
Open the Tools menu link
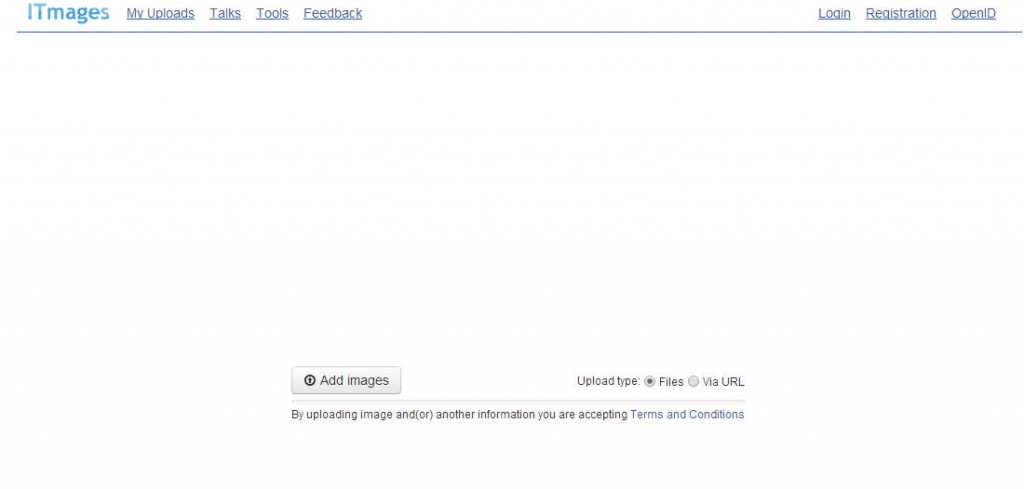[272, 13]
